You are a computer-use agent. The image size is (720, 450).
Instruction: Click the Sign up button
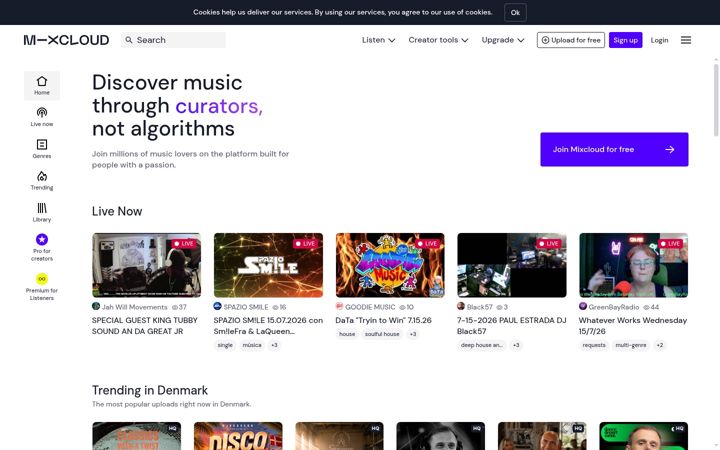click(x=625, y=40)
